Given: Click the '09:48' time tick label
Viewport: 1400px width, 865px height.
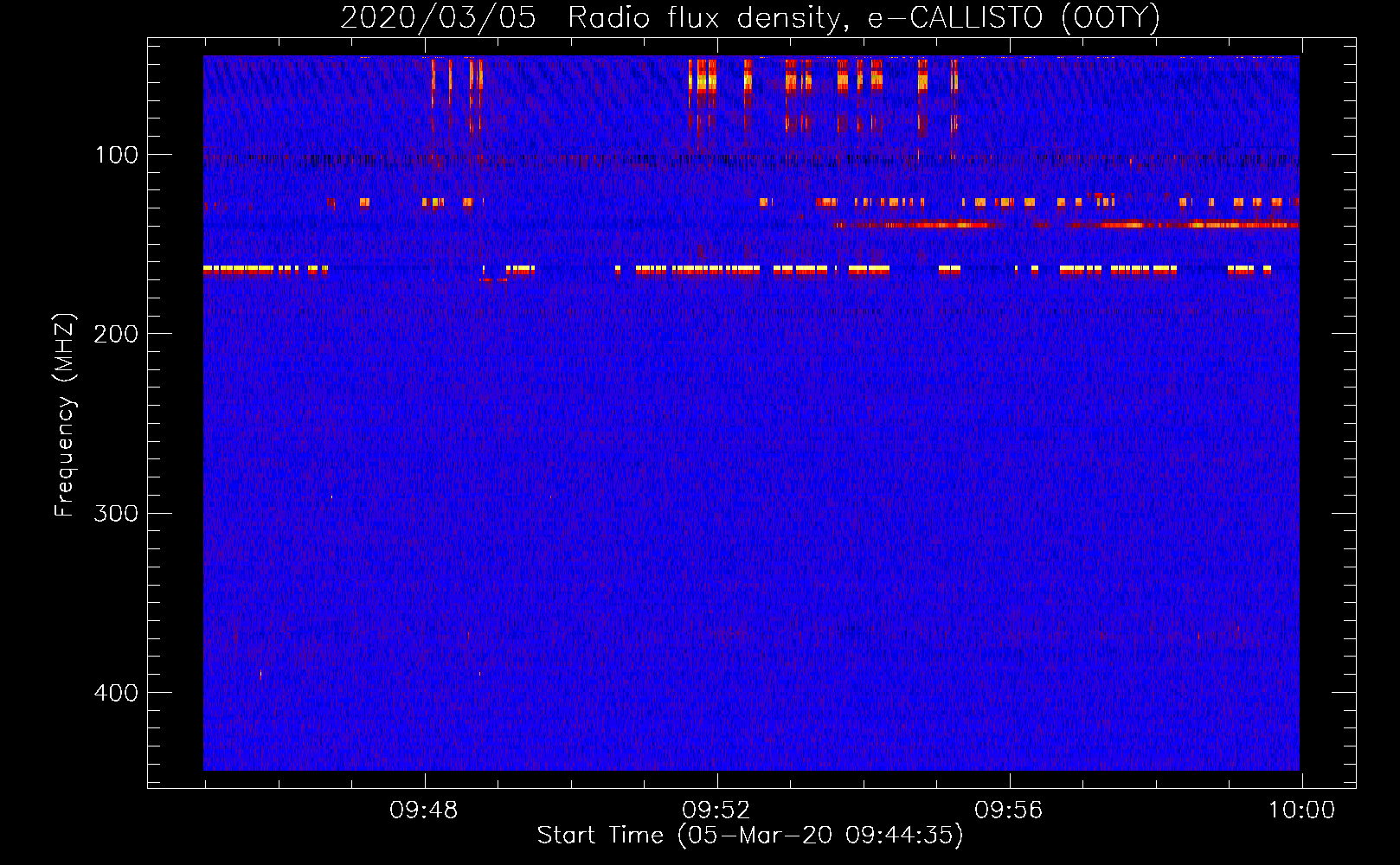Looking at the screenshot, I should (424, 811).
